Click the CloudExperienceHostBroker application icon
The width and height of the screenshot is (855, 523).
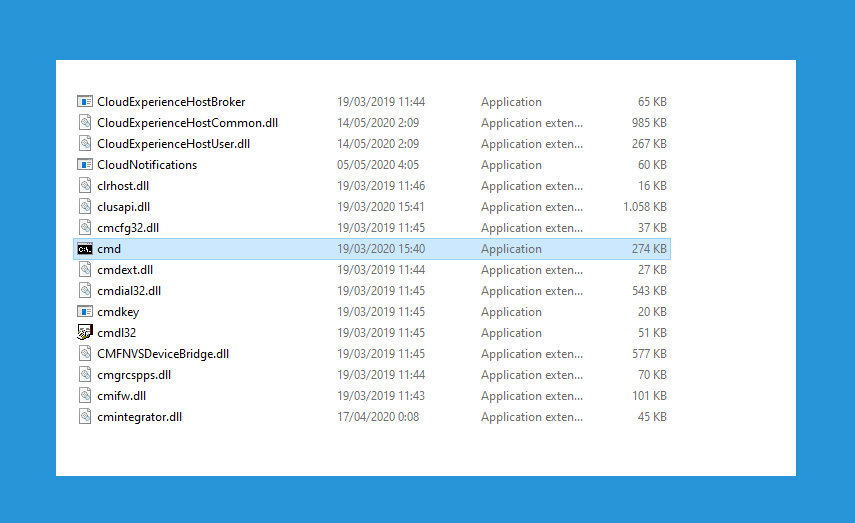point(85,101)
